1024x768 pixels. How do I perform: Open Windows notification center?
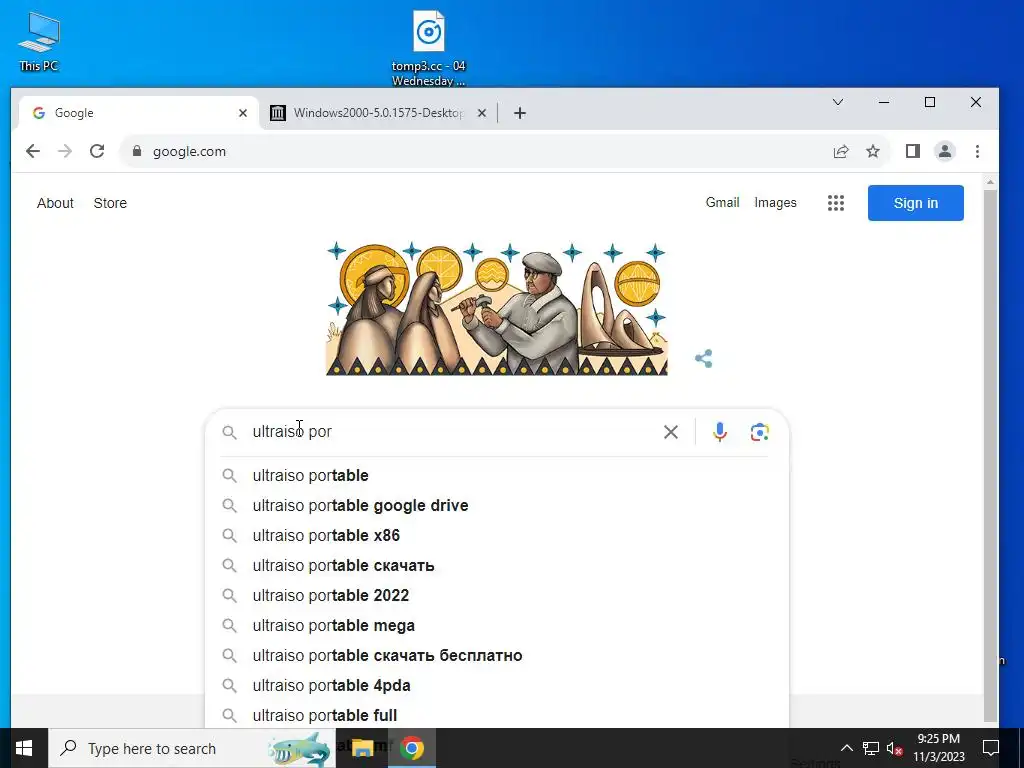(x=991, y=748)
